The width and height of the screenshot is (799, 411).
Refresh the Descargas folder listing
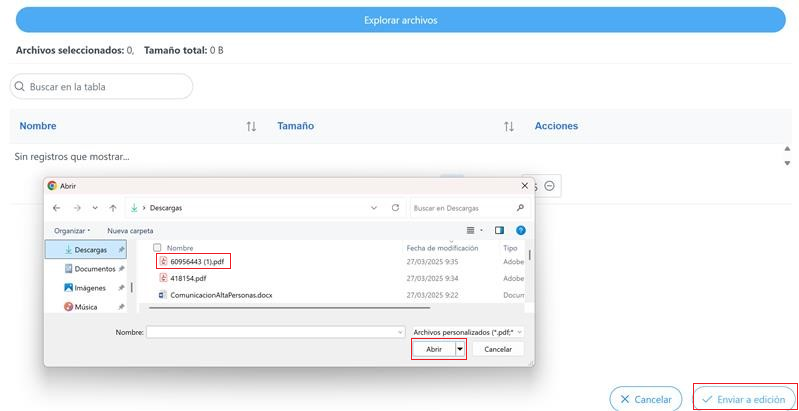395,208
